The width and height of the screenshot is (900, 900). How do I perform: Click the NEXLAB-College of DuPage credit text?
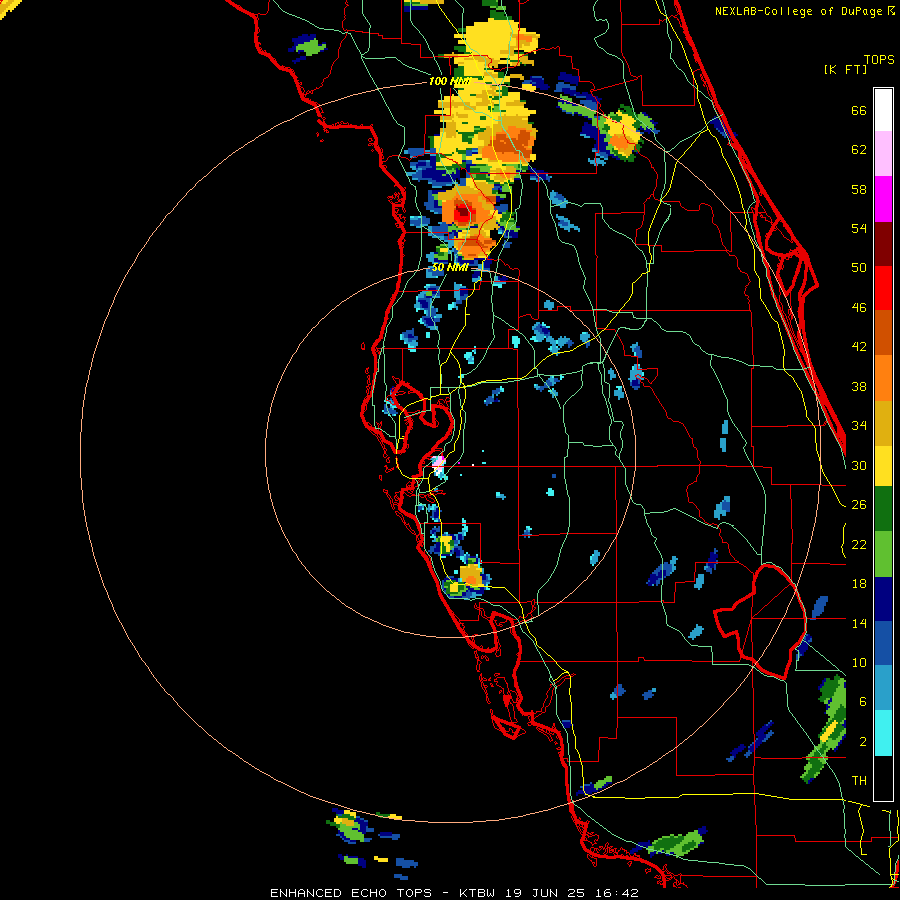point(798,11)
